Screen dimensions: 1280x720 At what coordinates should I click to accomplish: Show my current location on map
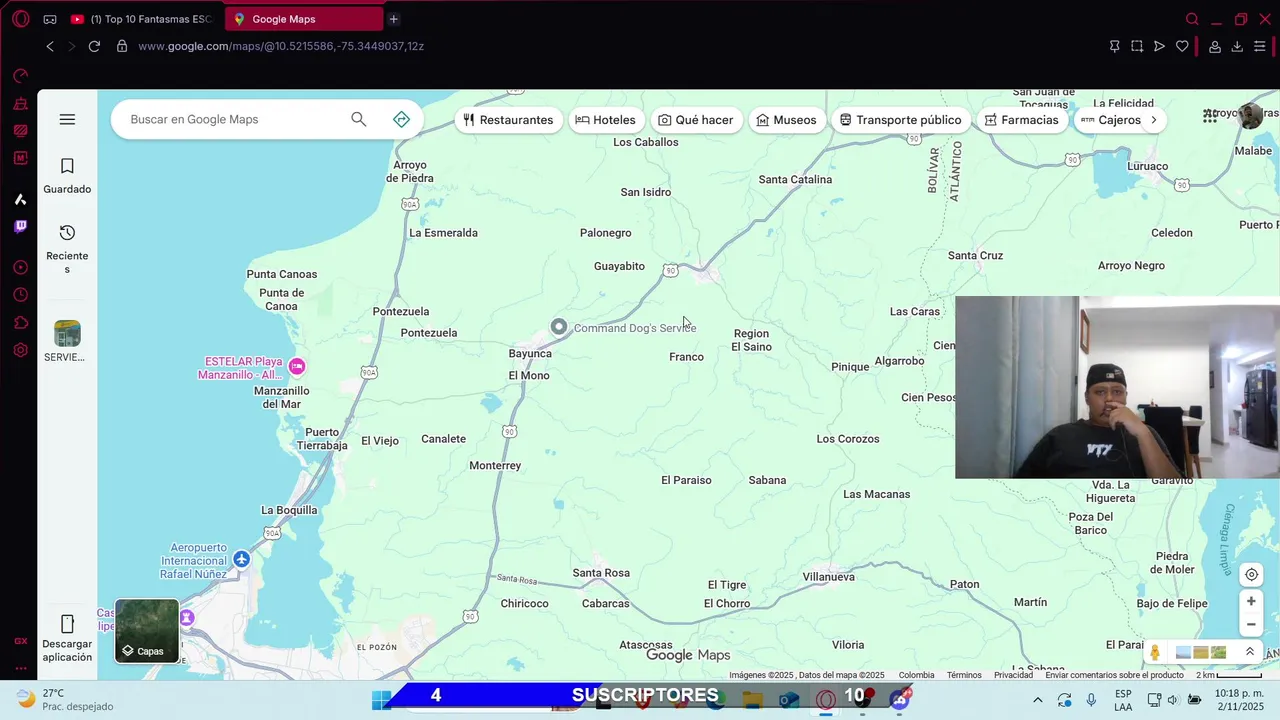(x=1251, y=575)
